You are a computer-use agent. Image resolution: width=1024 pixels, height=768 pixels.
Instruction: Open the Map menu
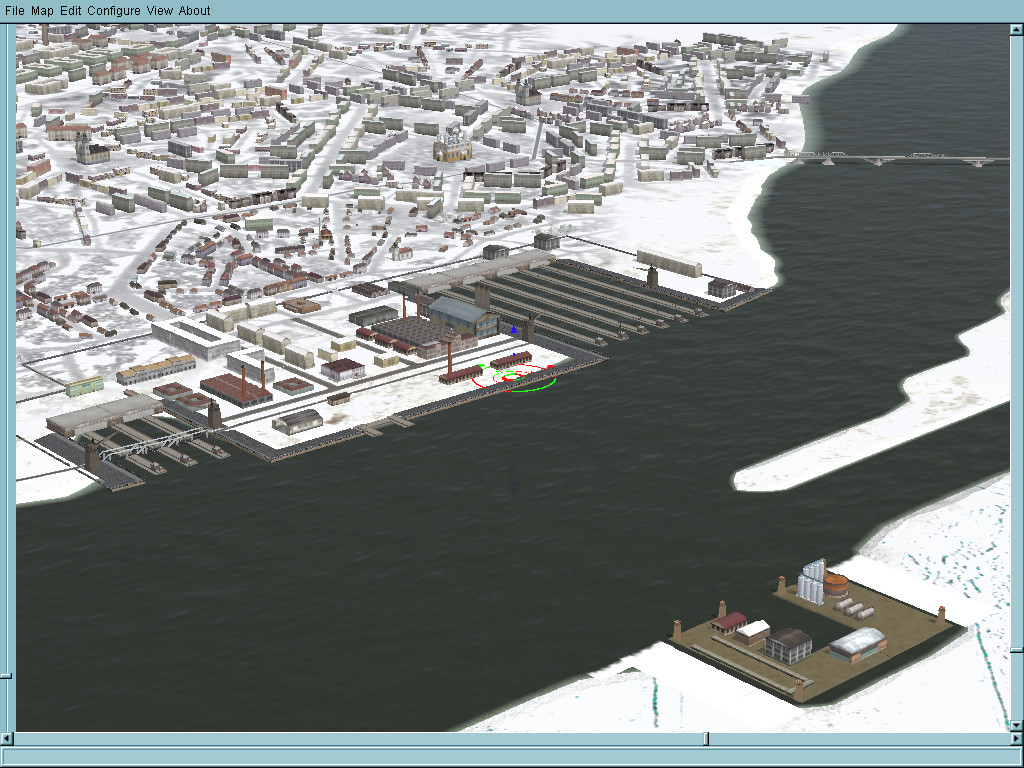point(42,10)
